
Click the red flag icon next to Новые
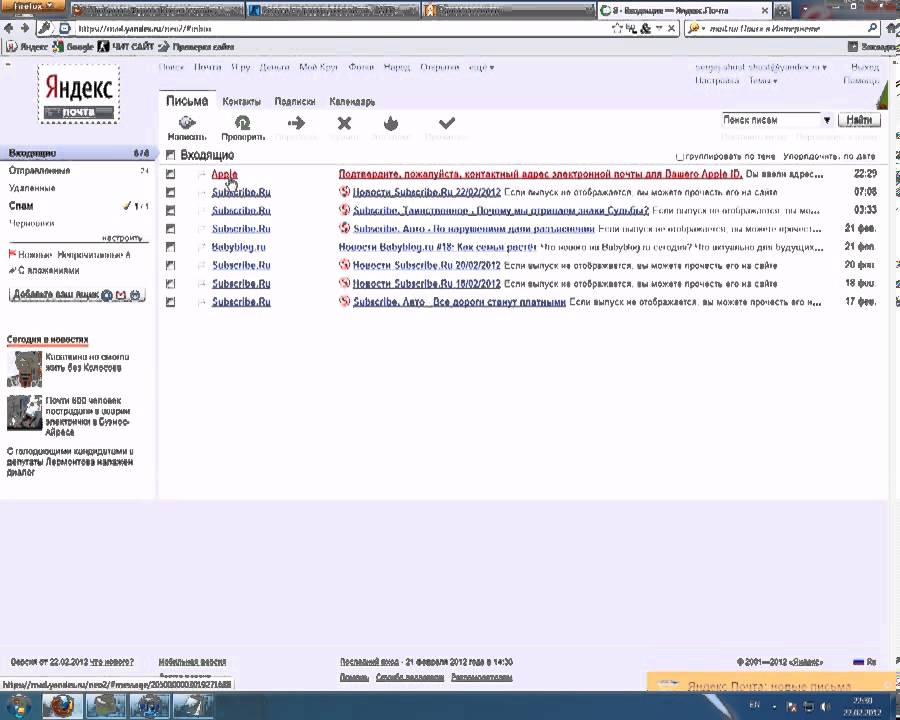12,254
